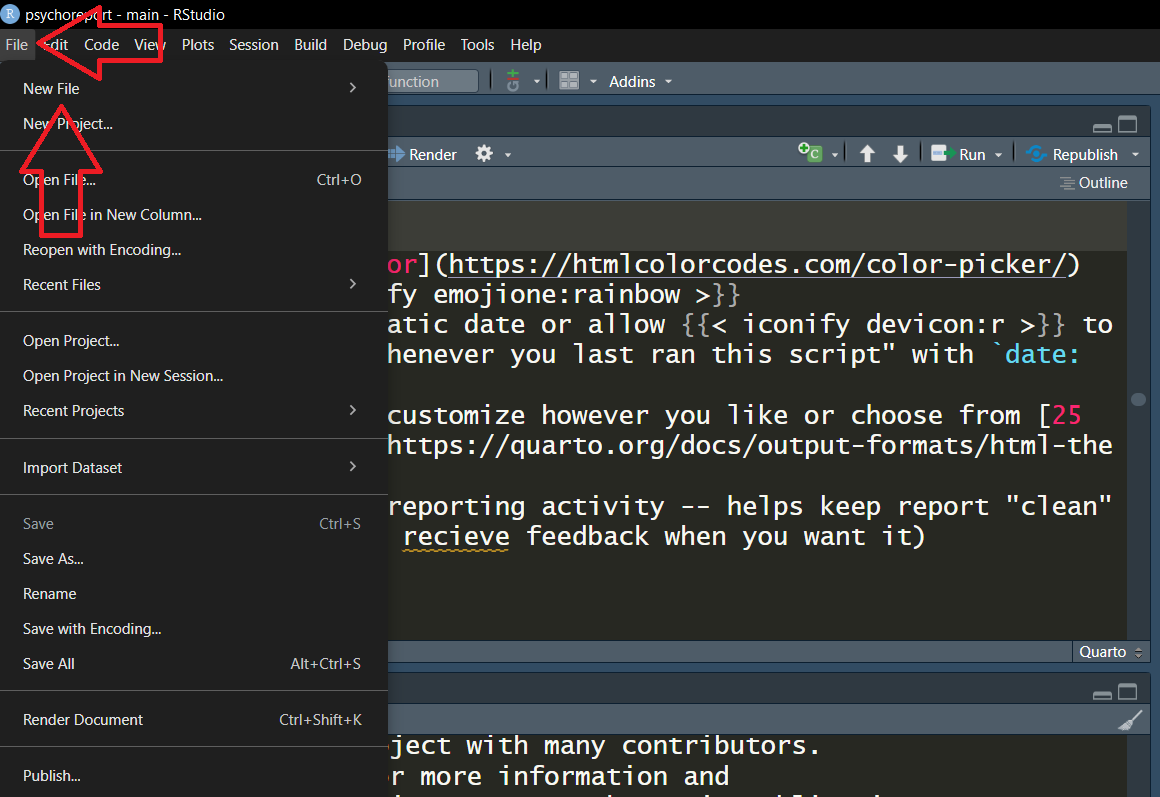Viewport: 1160px width, 797px height.
Task: Go to next chunk with down arrow
Action: (900, 154)
